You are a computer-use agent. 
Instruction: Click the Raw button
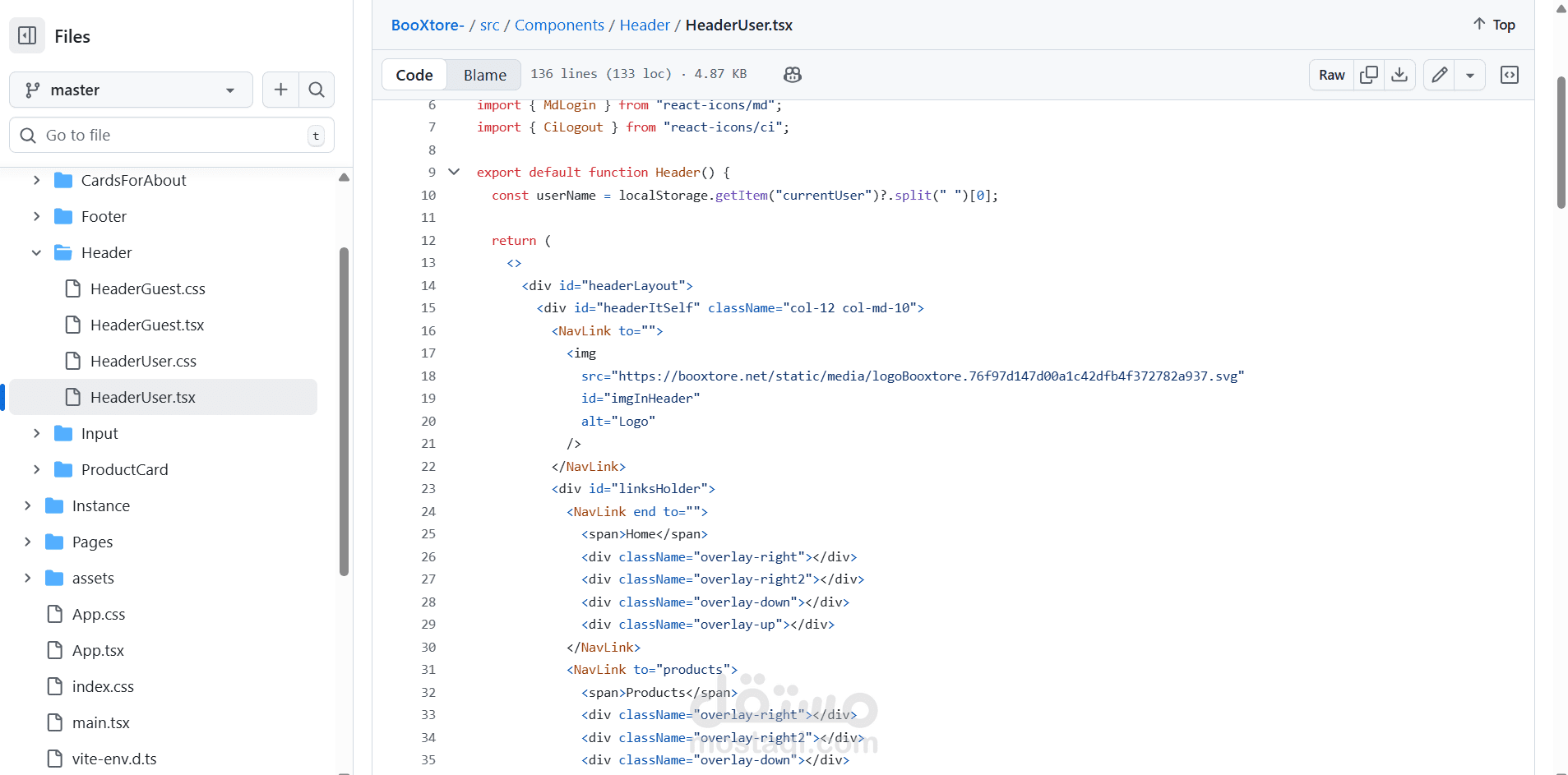click(1331, 75)
